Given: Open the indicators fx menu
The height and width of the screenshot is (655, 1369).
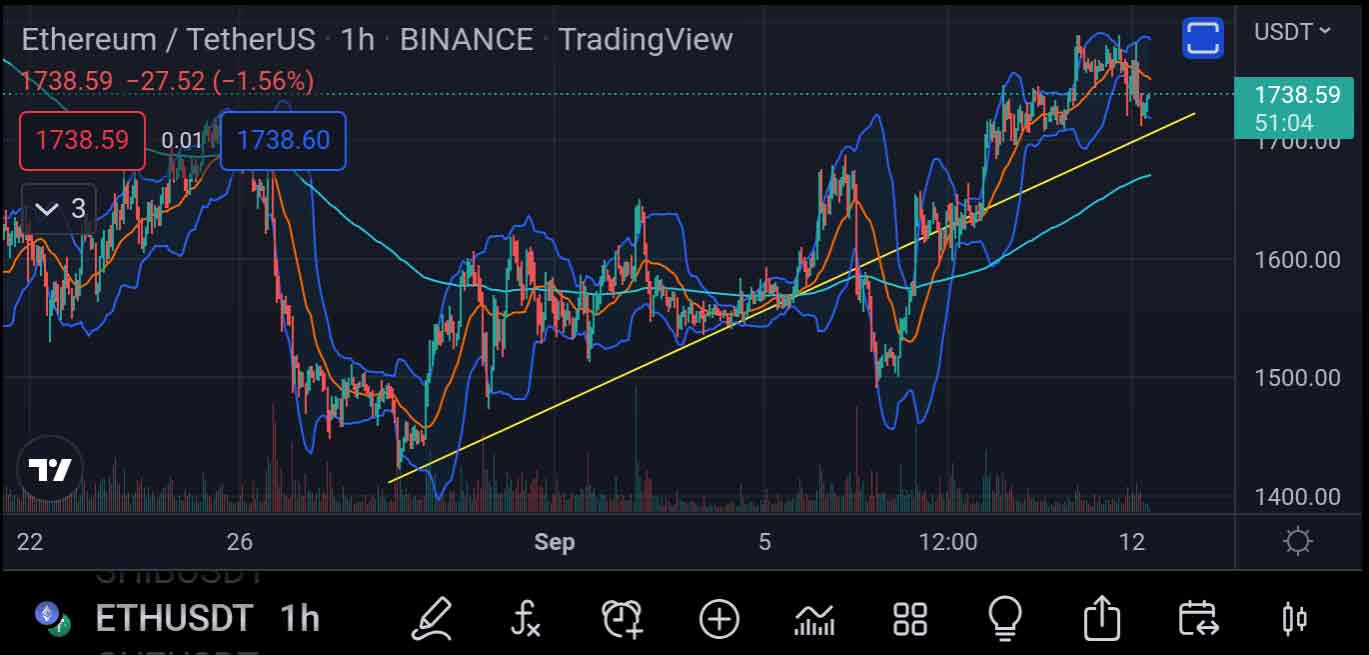Looking at the screenshot, I should 525,619.
